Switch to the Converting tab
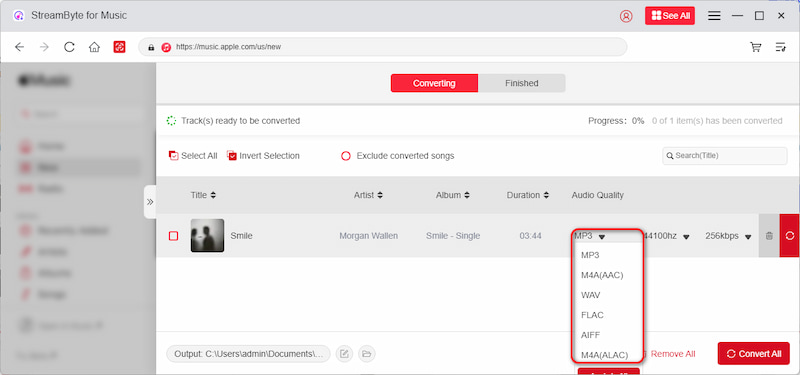The height and width of the screenshot is (375, 800). point(434,83)
